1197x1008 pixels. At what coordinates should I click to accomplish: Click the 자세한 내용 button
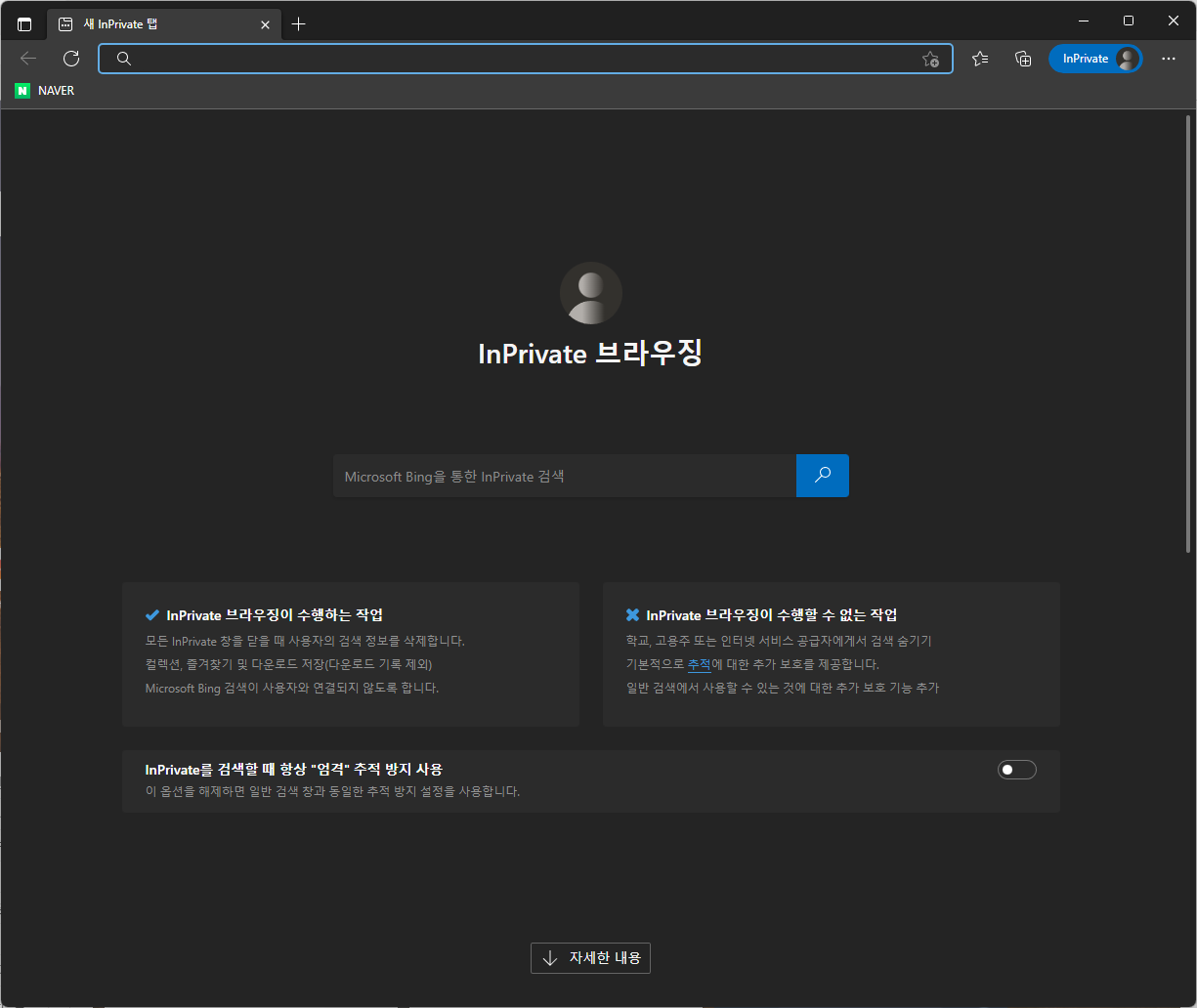[x=590, y=958]
